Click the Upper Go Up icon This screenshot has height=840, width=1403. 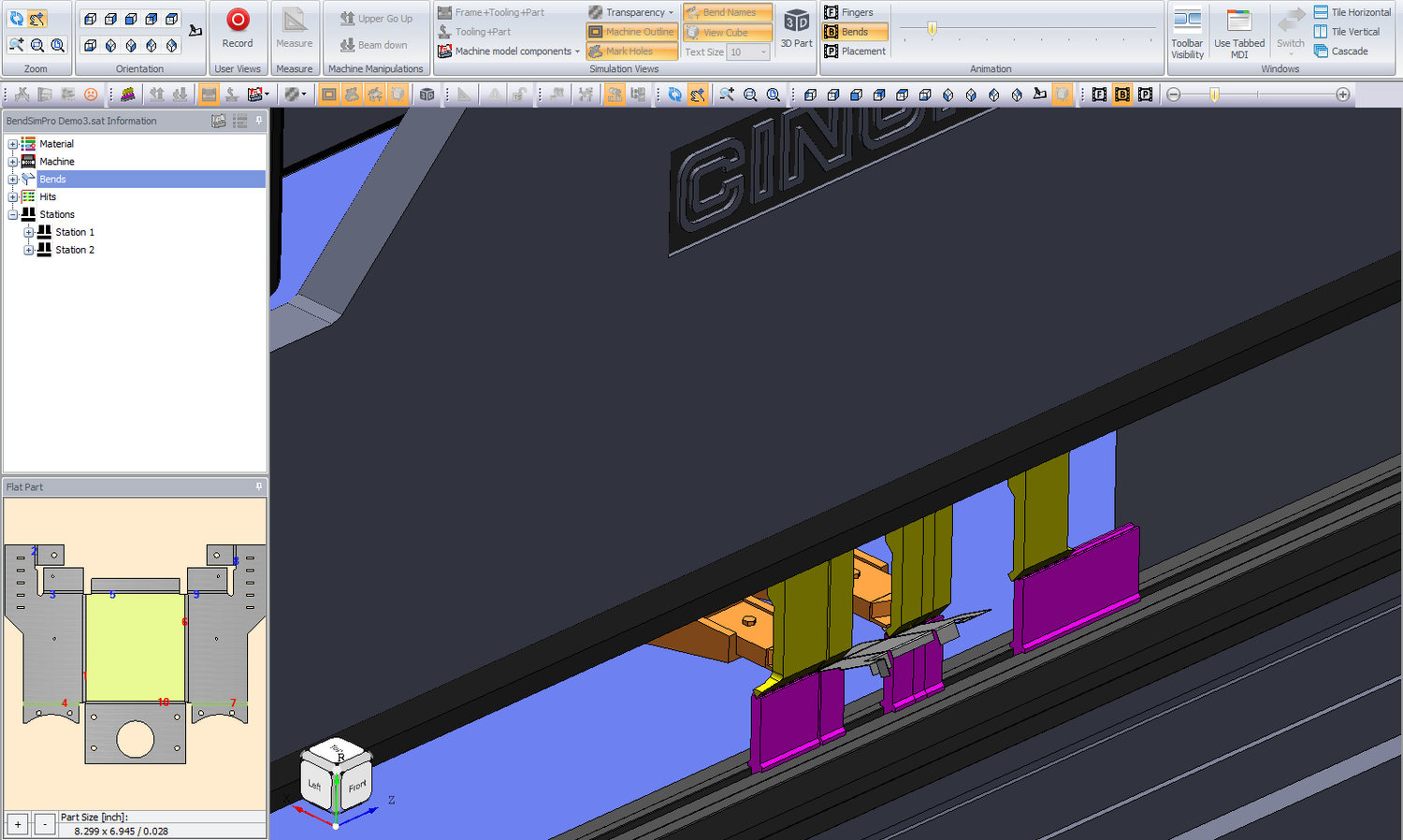(377, 17)
